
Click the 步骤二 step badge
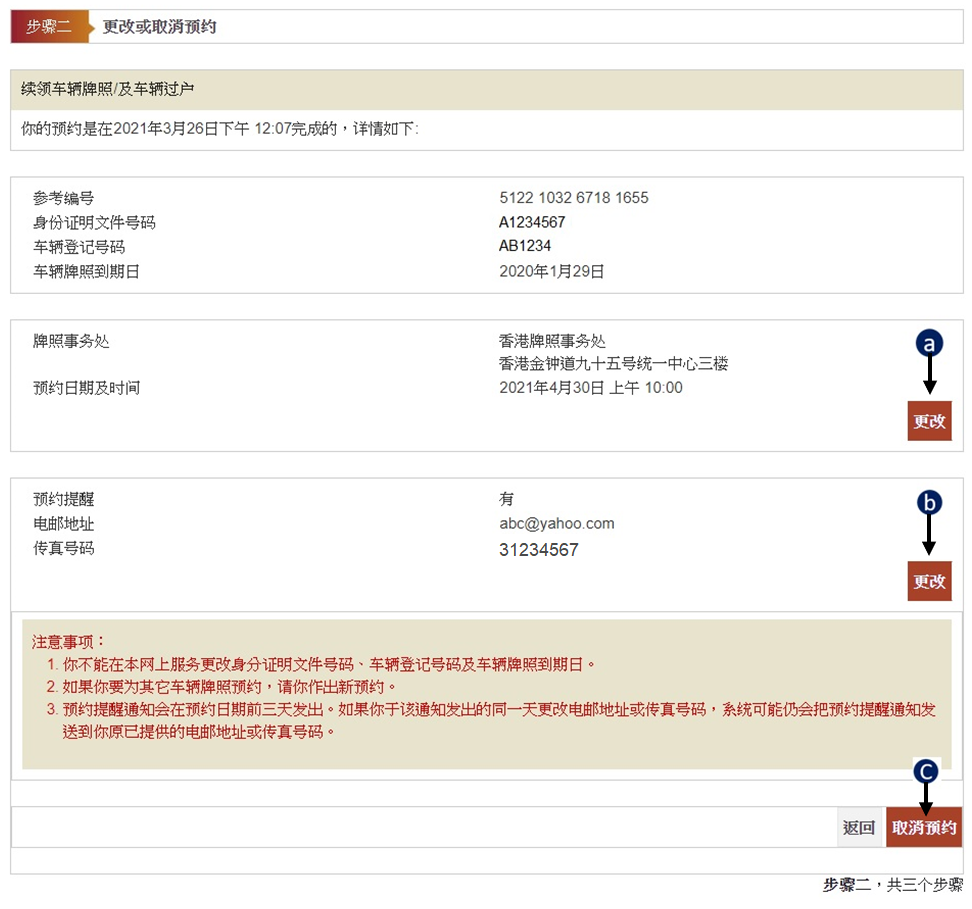tap(49, 27)
